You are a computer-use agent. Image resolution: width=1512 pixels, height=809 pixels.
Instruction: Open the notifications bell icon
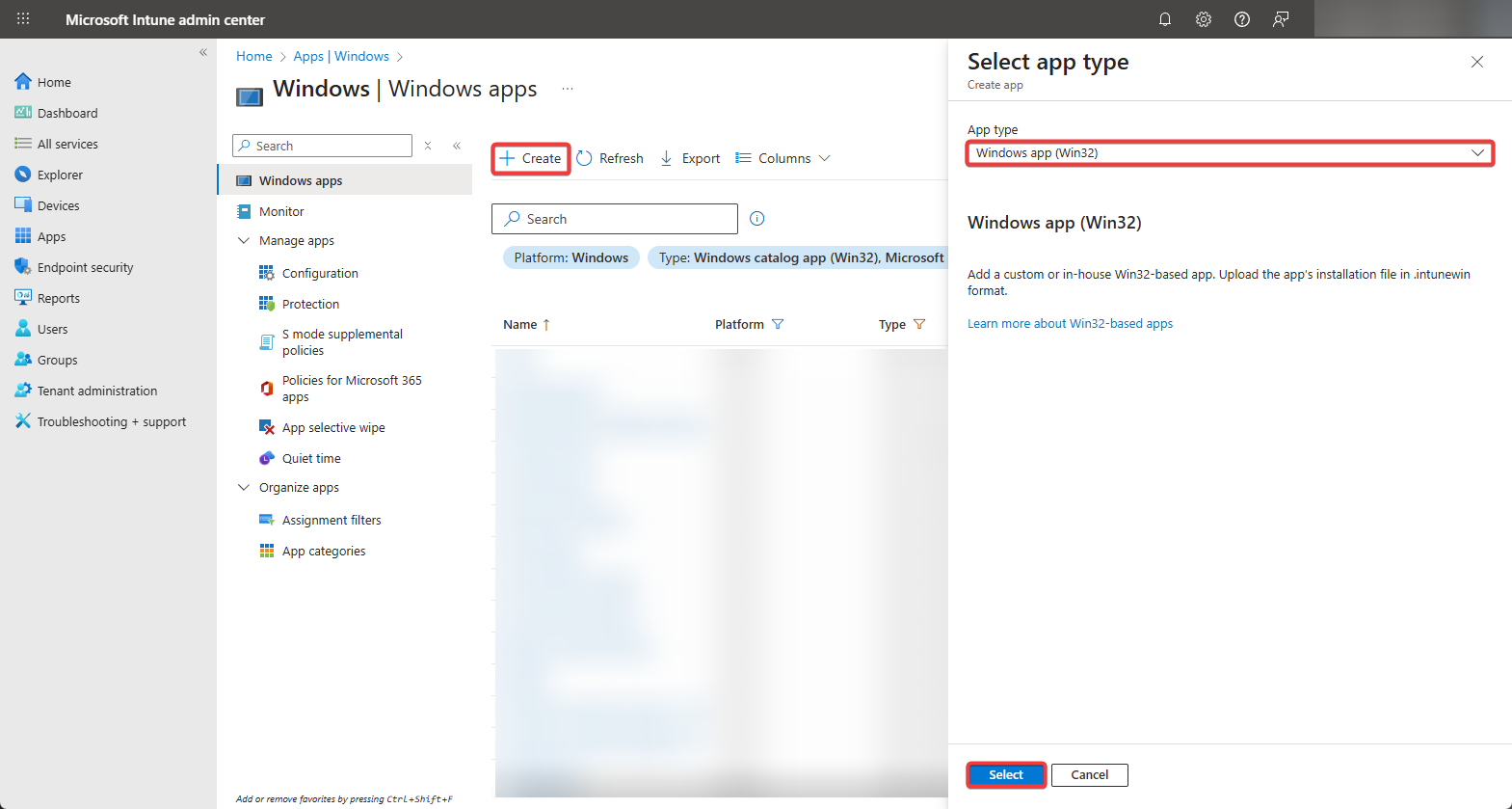[x=1164, y=19]
